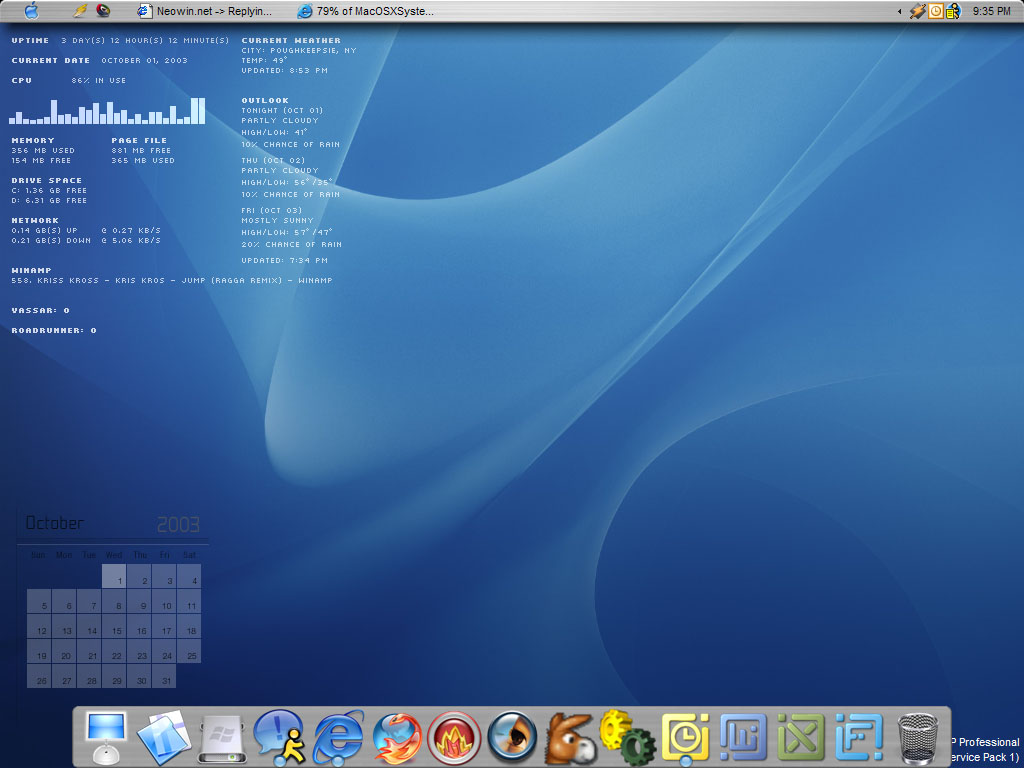Click the Winamp lightning quick launch icon
Image resolution: width=1024 pixels, height=768 pixels.
80,11
